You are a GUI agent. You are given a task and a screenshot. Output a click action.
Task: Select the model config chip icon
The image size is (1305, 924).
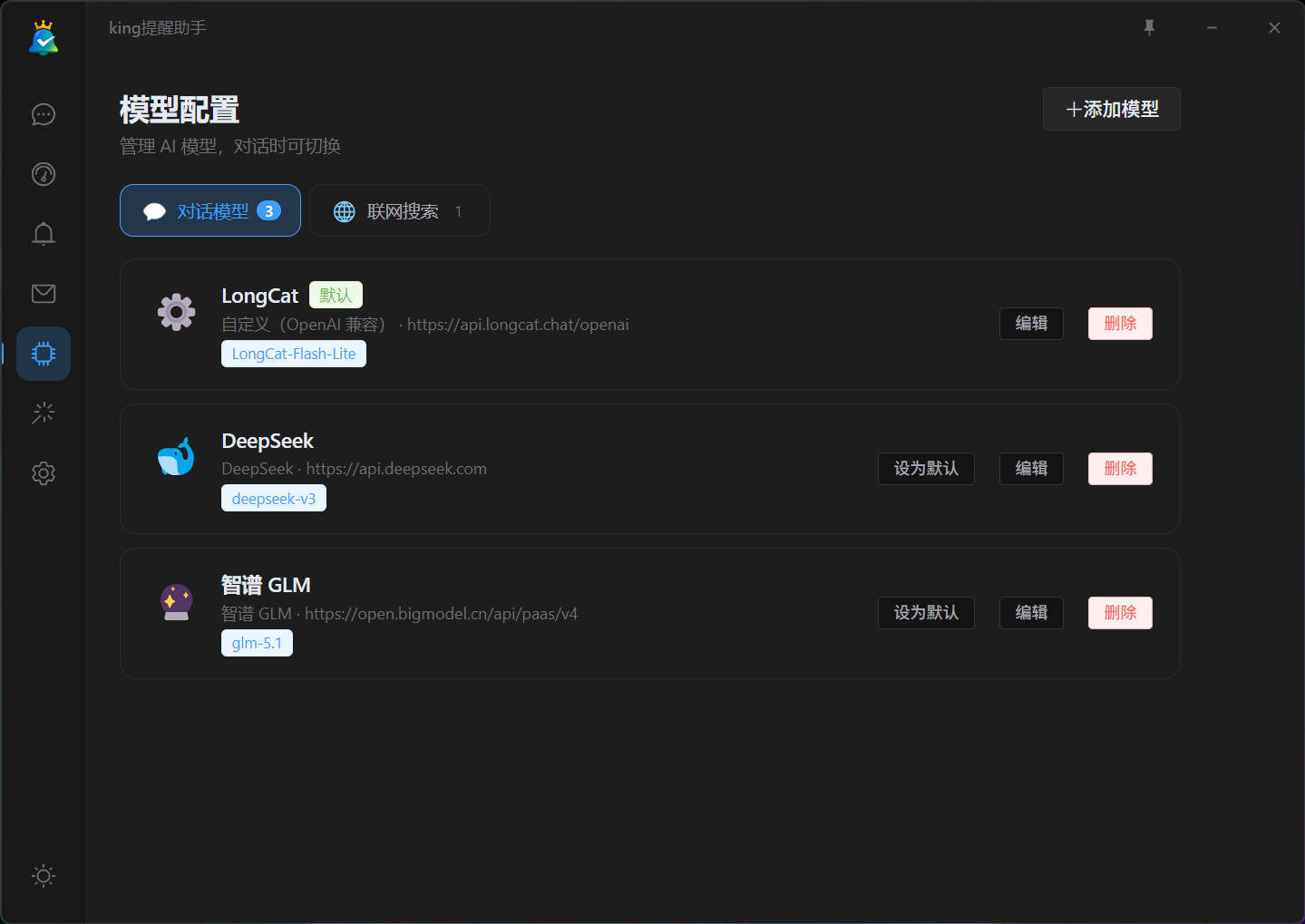coord(44,354)
